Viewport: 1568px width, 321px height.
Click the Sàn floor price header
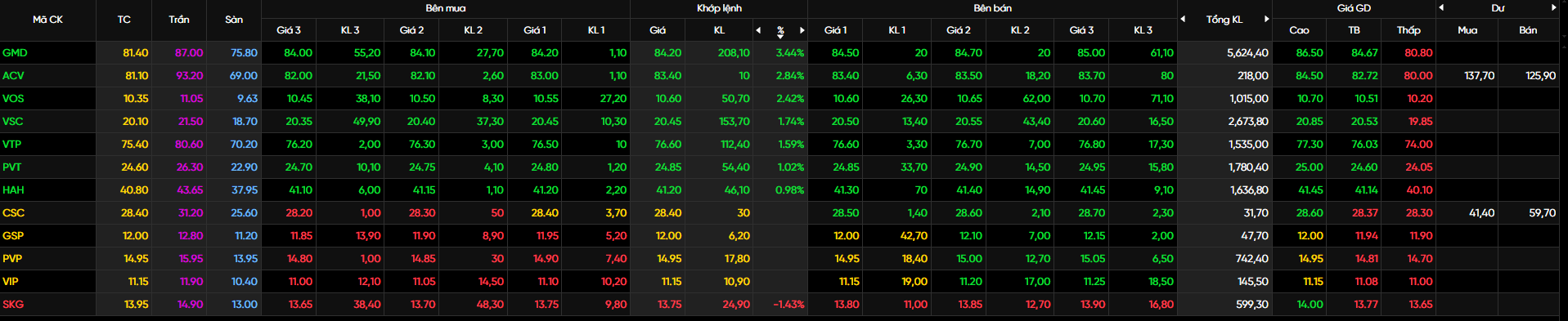pyautogui.click(x=234, y=20)
